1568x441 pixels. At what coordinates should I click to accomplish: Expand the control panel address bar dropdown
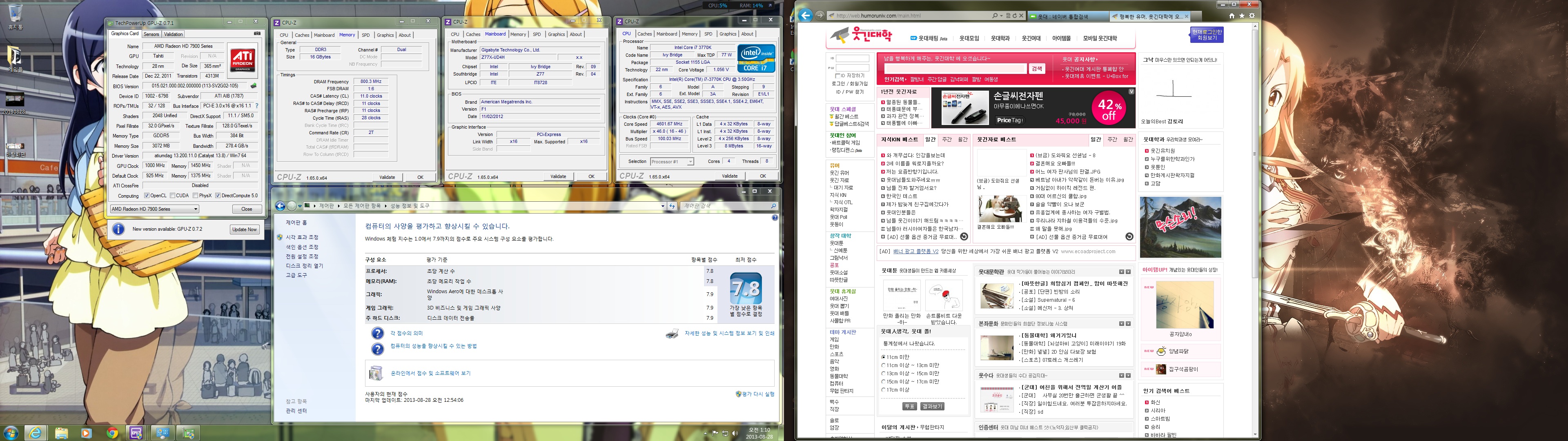(662, 206)
